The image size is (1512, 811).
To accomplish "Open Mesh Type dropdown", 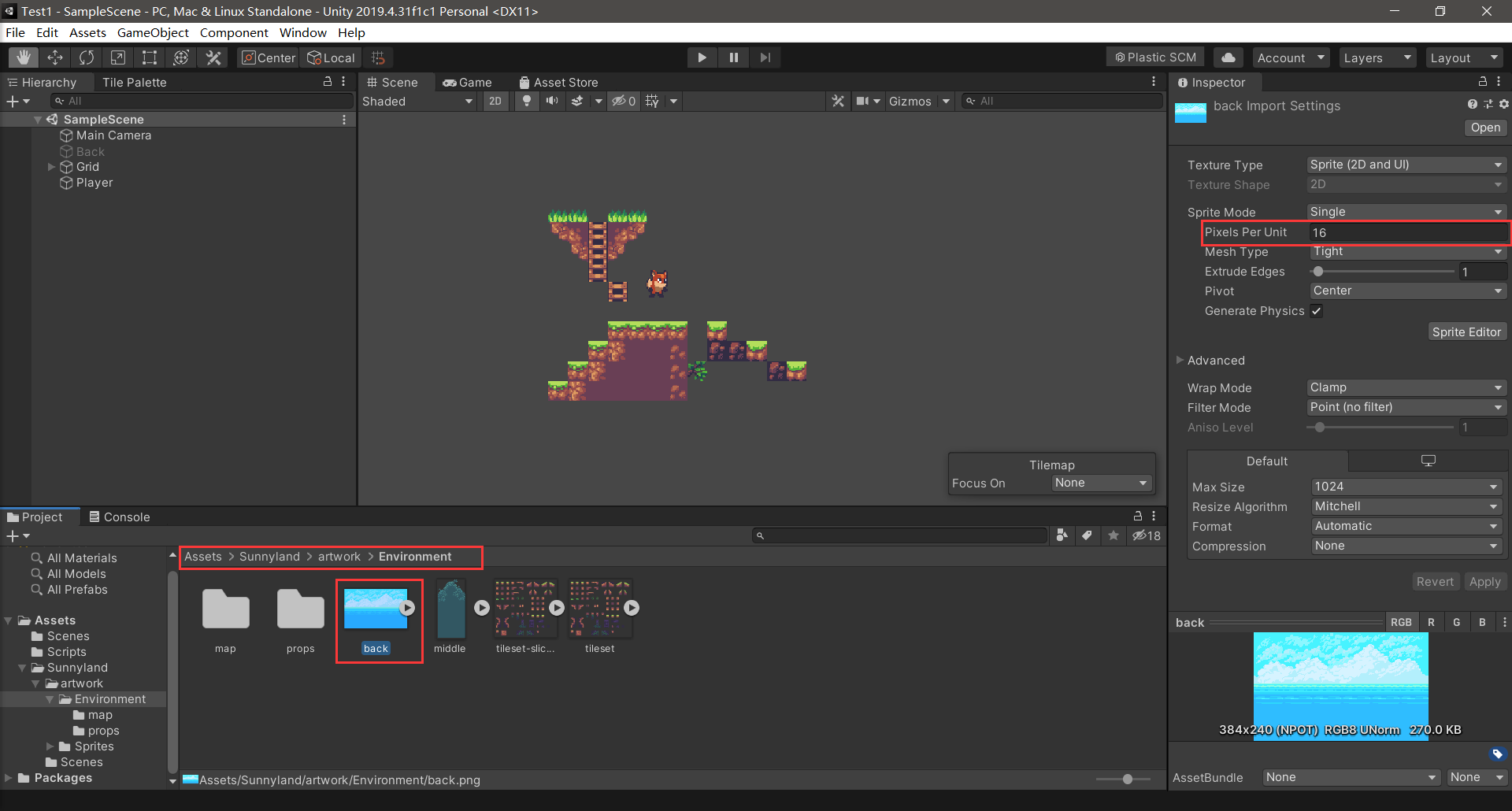I will click(1408, 251).
